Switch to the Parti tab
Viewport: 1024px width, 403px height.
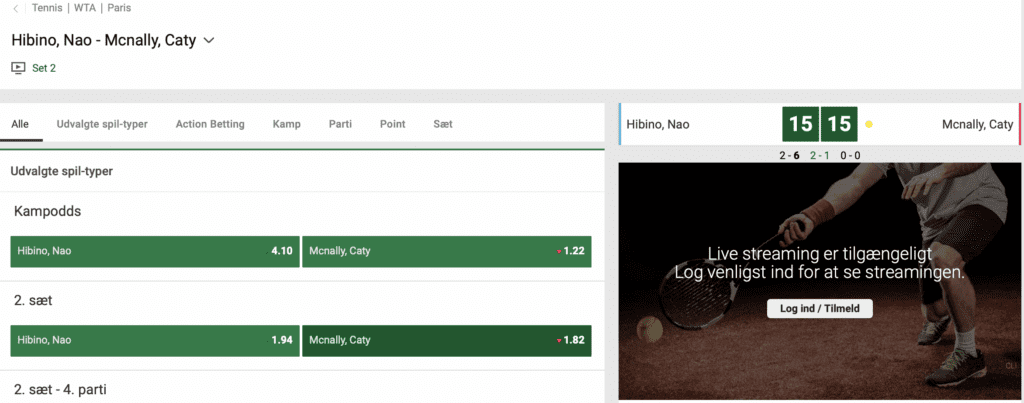coord(340,124)
